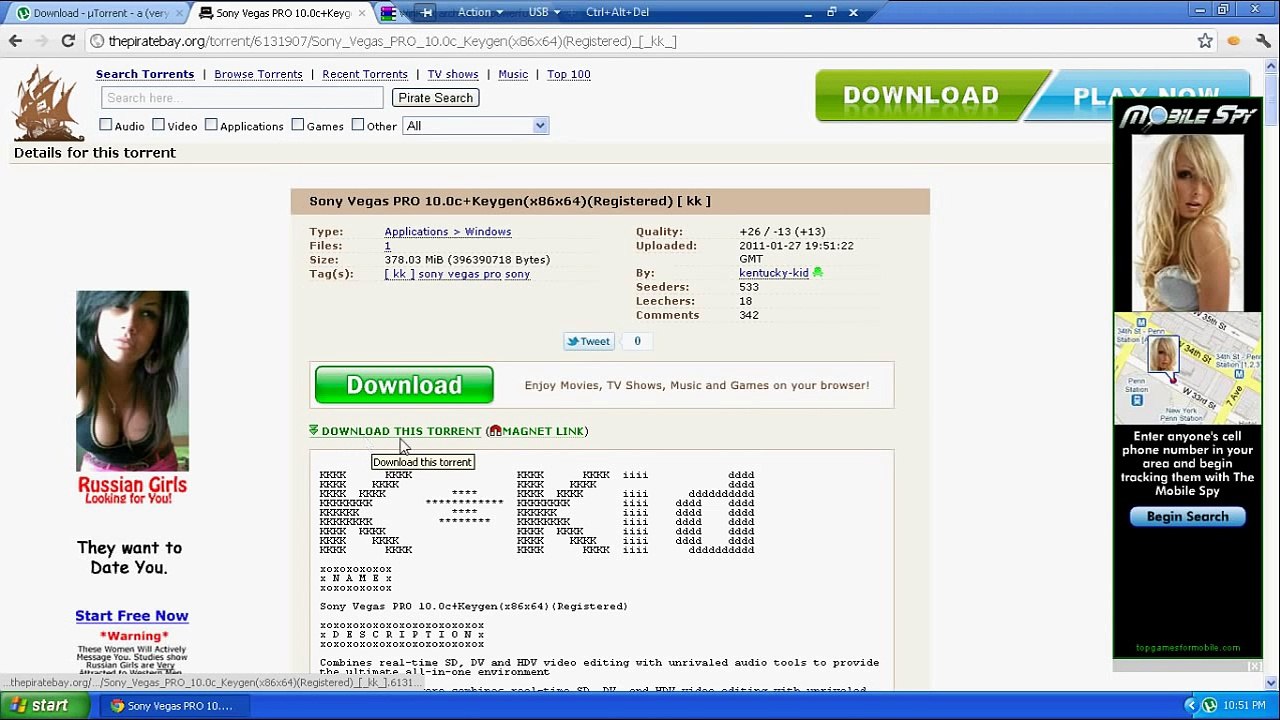Click the Files count link

pos(387,246)
